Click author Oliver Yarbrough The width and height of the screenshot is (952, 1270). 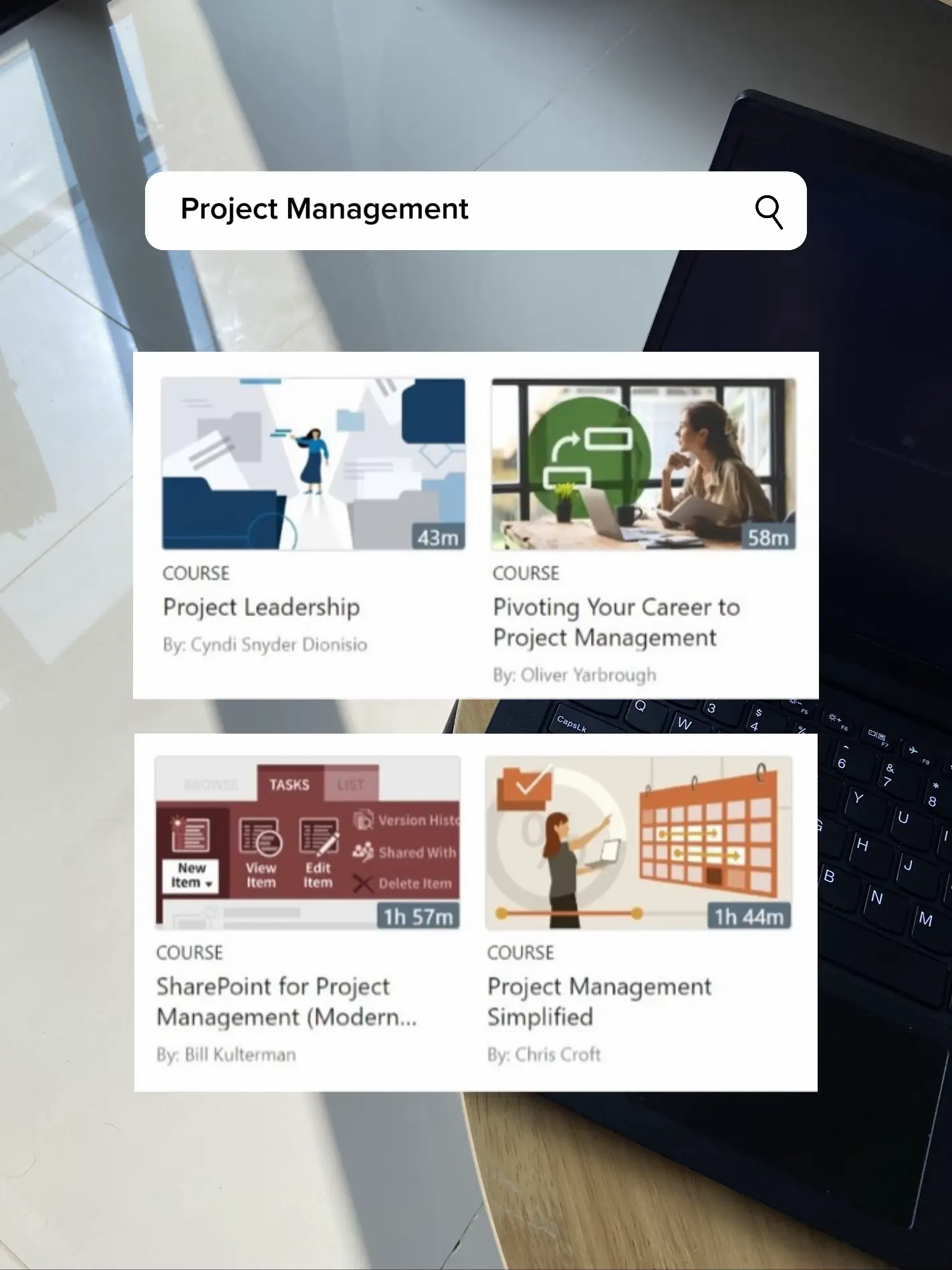tap(574, 675)
